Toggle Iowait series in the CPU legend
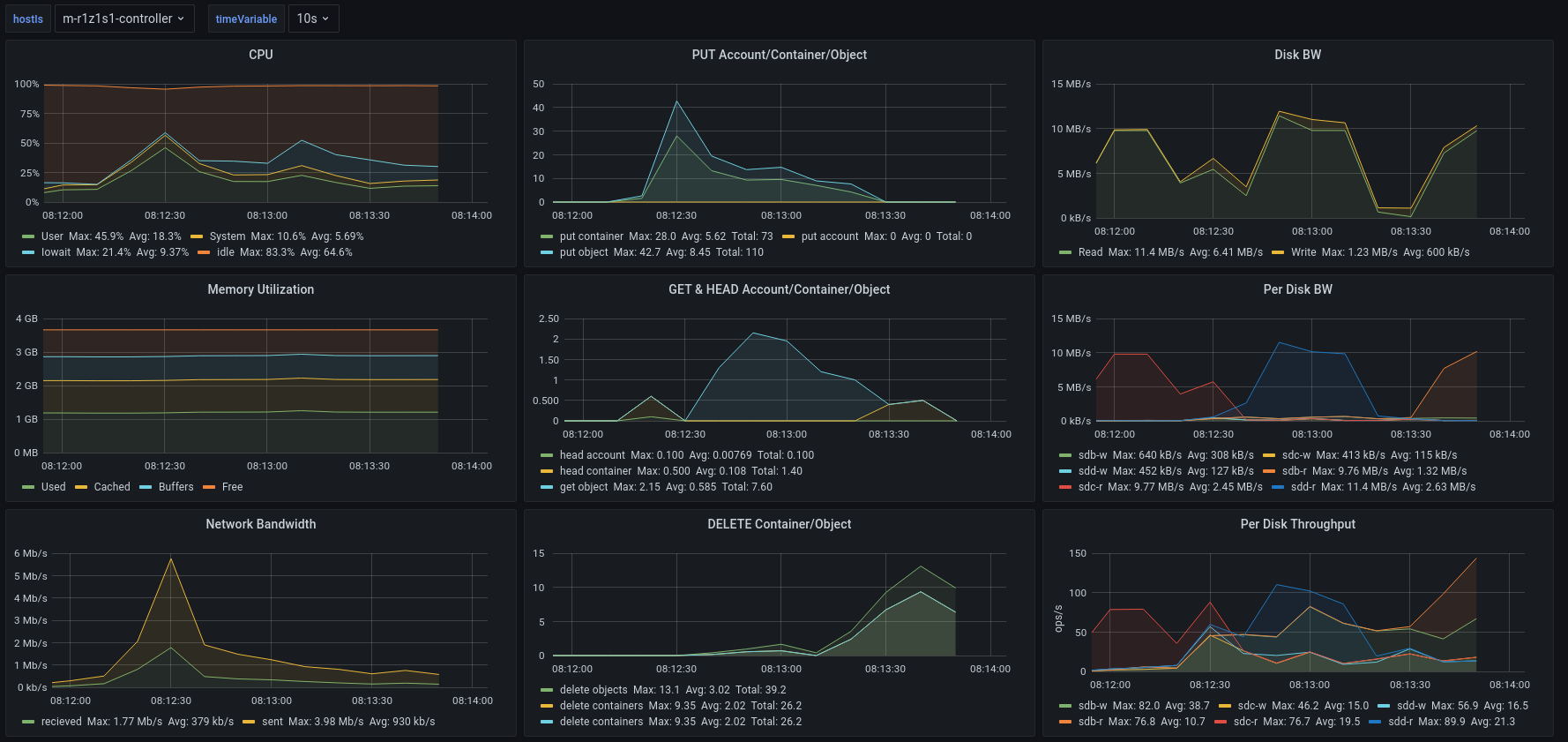Screen dimensions: 1568x742 [56, 252]
